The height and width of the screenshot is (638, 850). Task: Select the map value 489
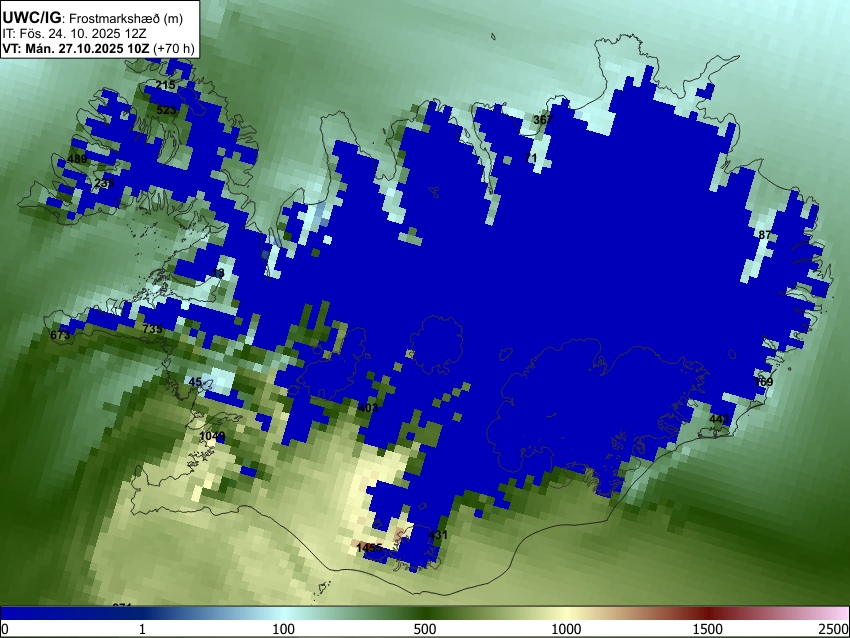(x=77, y=159)
